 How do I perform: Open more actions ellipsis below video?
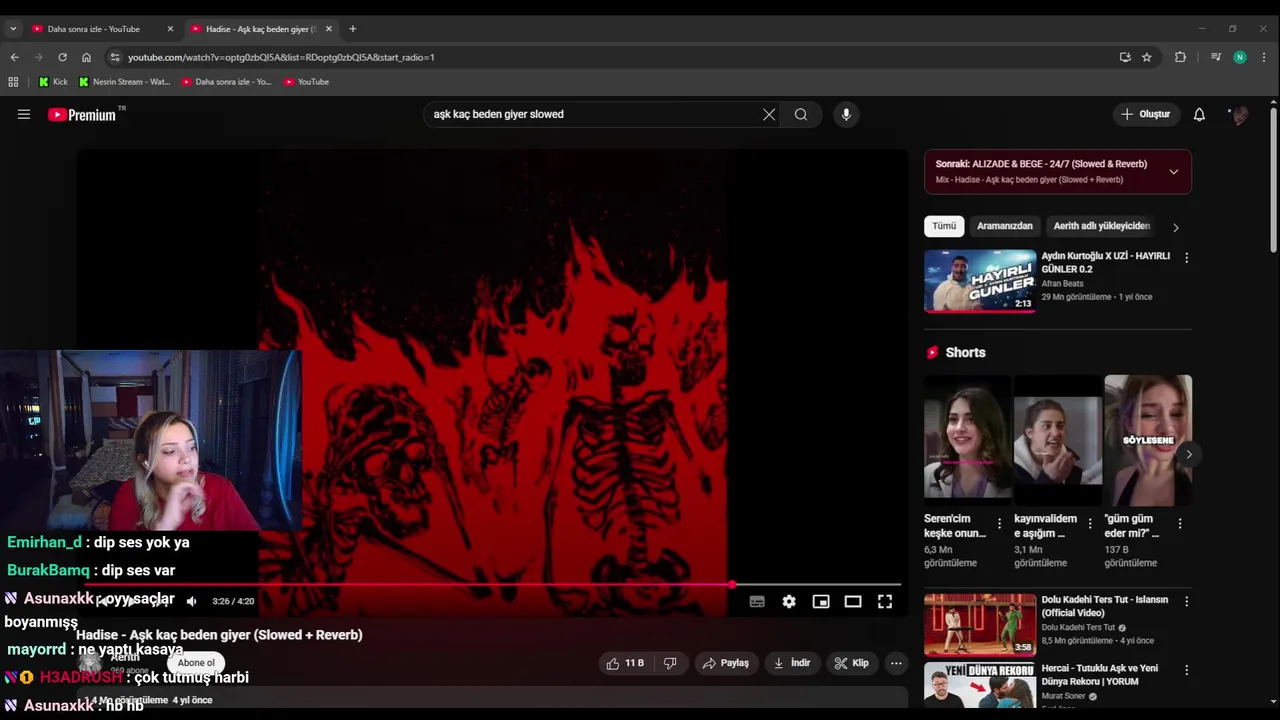pyautogui.click(x=896, y=663)
